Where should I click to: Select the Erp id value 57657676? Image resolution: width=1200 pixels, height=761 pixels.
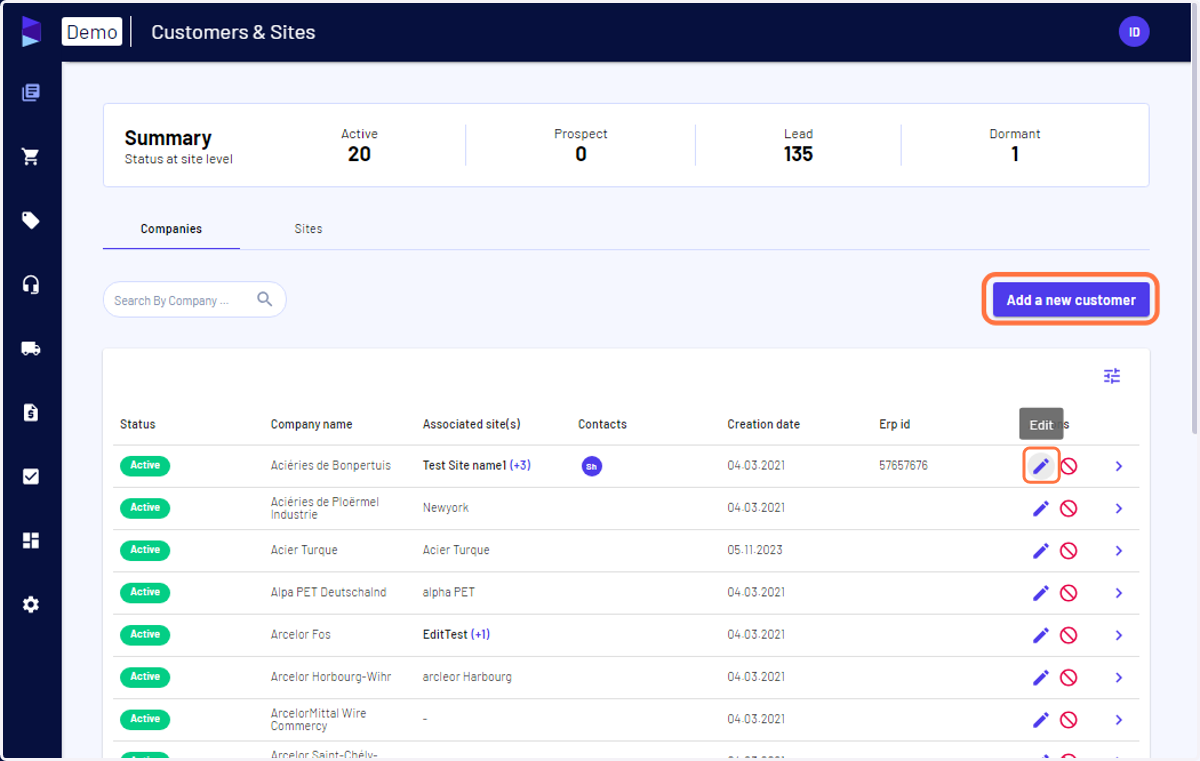click(903, 466)
